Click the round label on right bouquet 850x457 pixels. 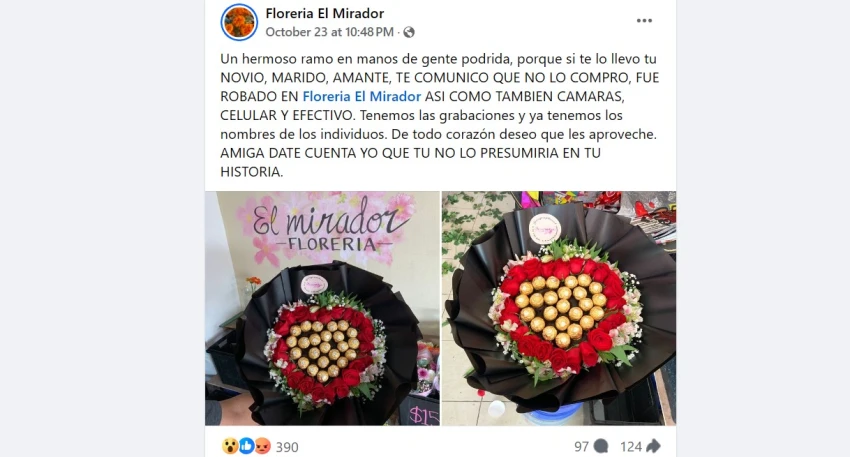pyautogui.click(x=544, y=229)
